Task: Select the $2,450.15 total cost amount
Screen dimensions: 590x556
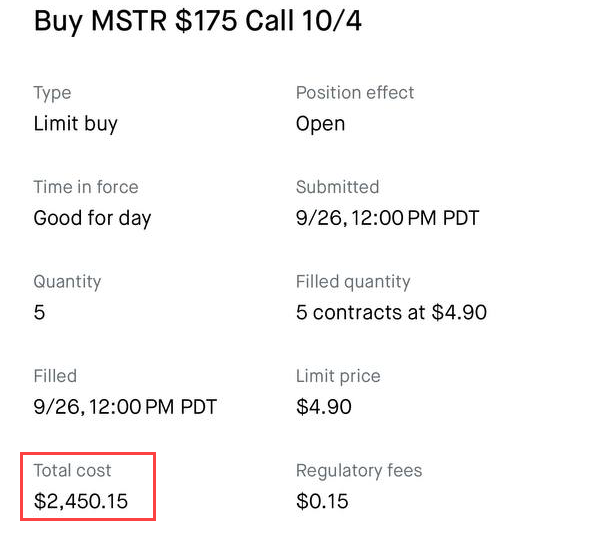Action: click(x=81, y=501)
